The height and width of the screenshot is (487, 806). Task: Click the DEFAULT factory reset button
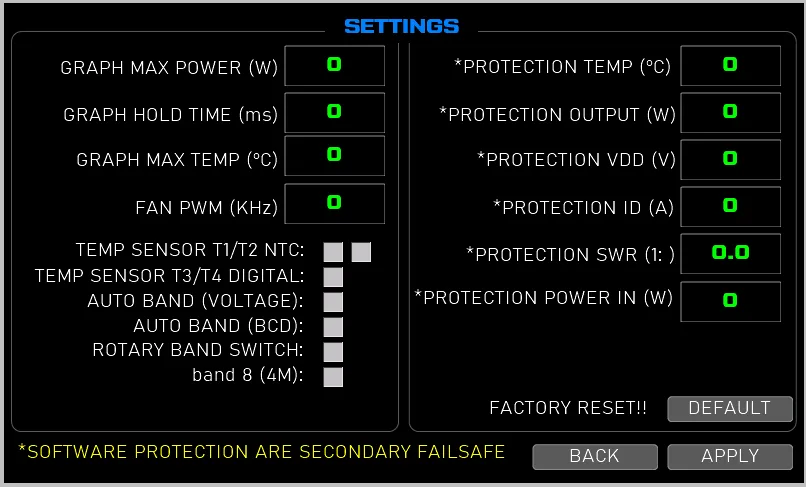730,409
